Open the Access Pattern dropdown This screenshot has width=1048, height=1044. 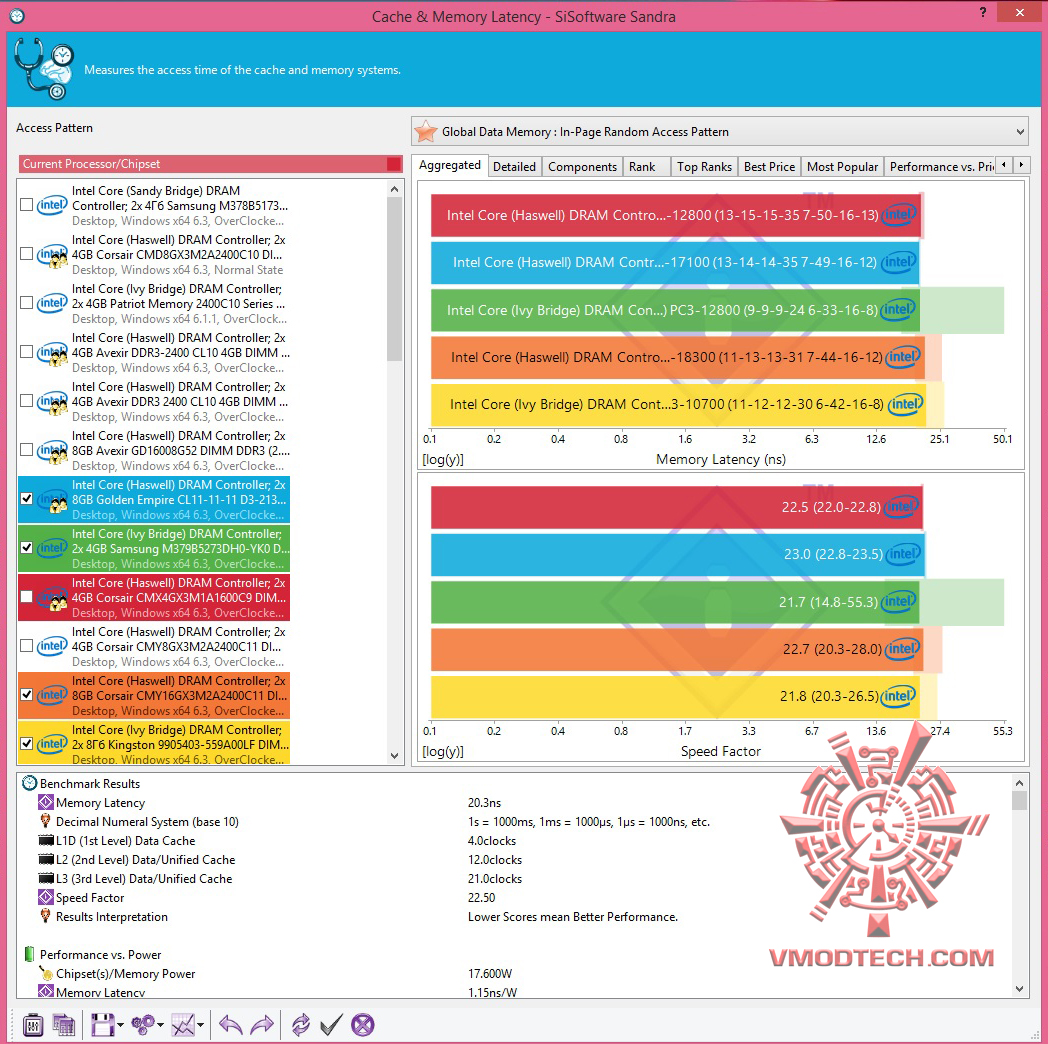point(1020,132)
